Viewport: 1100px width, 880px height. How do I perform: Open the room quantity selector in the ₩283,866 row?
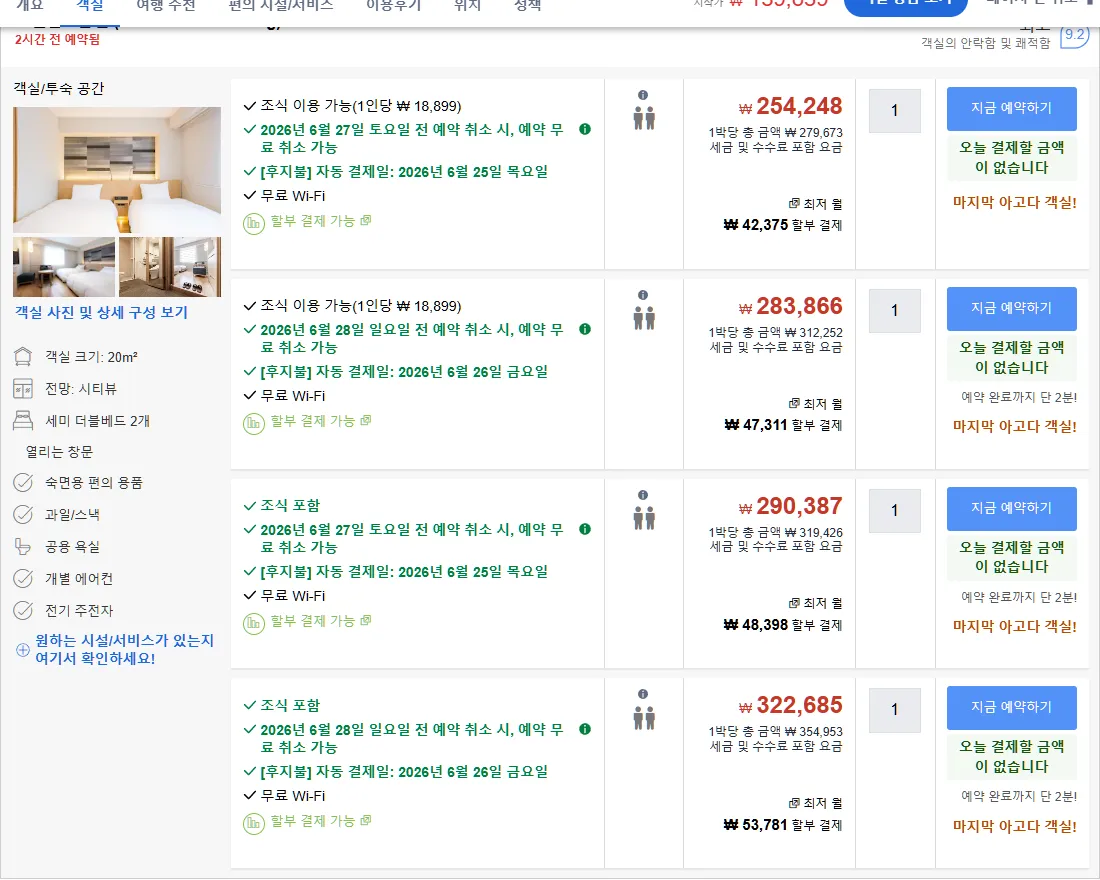(894, 311)
